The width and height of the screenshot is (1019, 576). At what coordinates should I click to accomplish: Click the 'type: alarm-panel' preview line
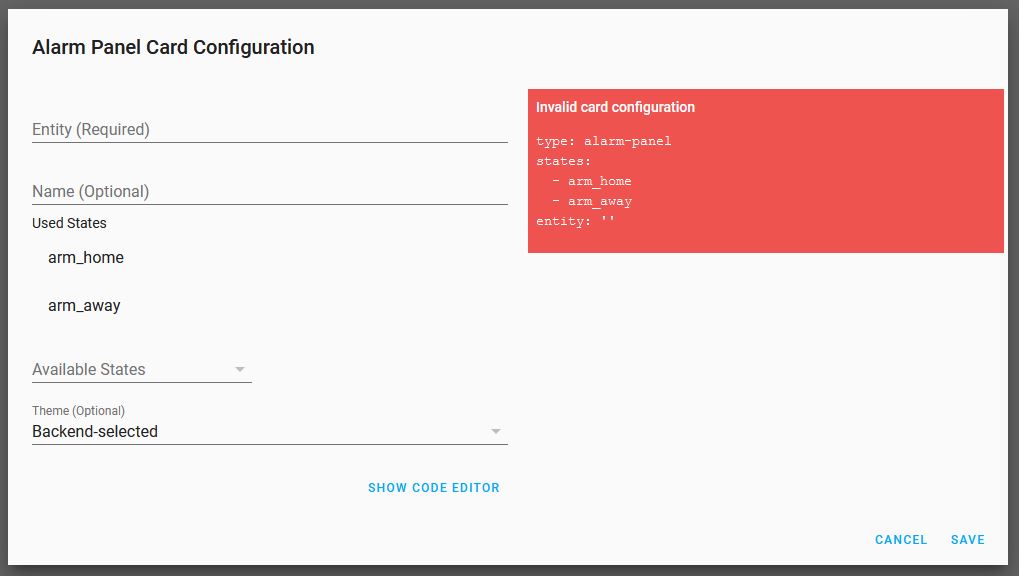[604, 141]
